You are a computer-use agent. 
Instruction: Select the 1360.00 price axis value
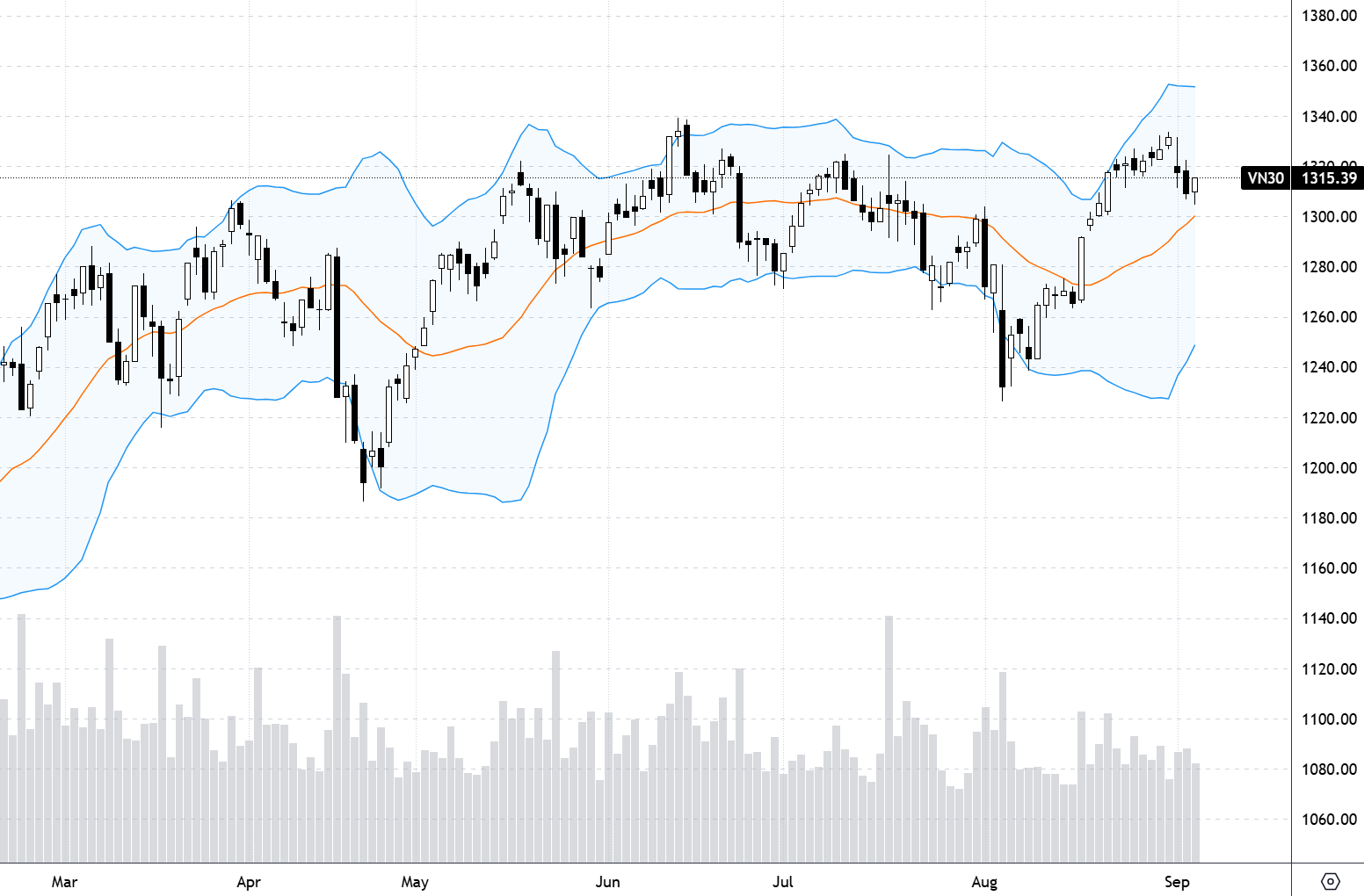(1329, 66)
